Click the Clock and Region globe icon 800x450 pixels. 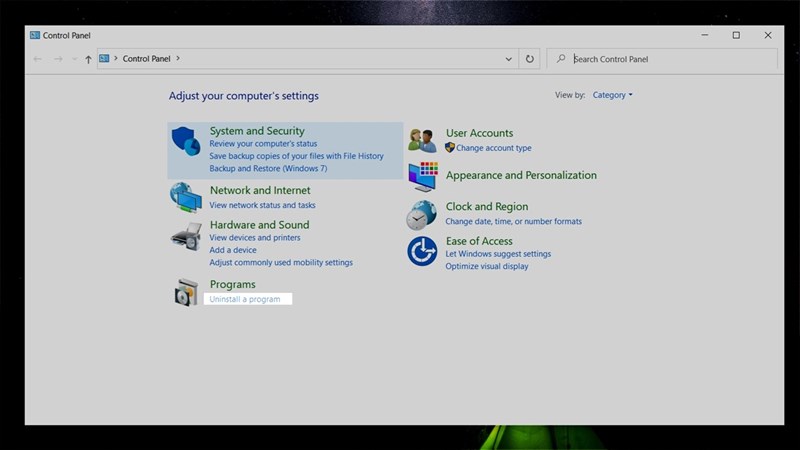(x=421, y=215)
